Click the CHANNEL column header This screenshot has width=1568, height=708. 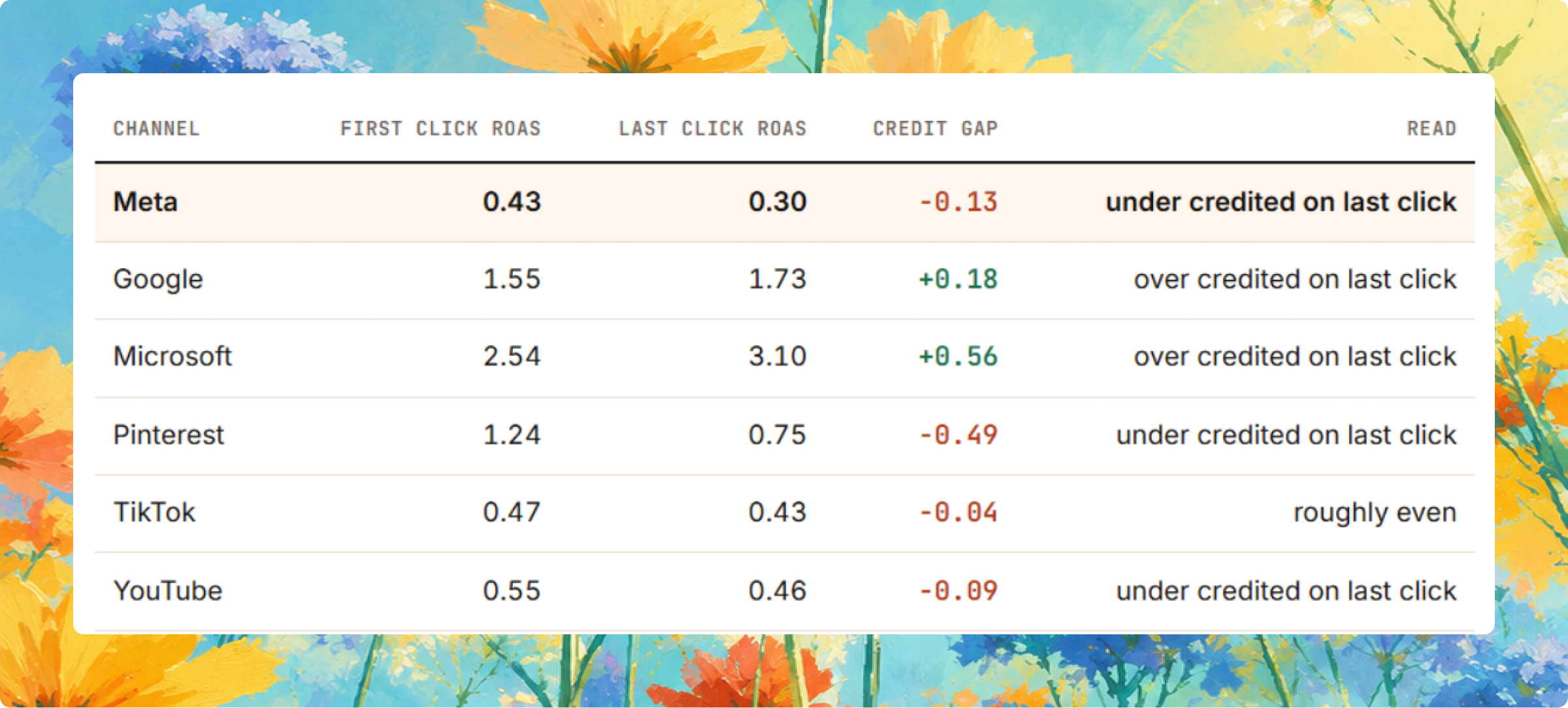point(156,129)
